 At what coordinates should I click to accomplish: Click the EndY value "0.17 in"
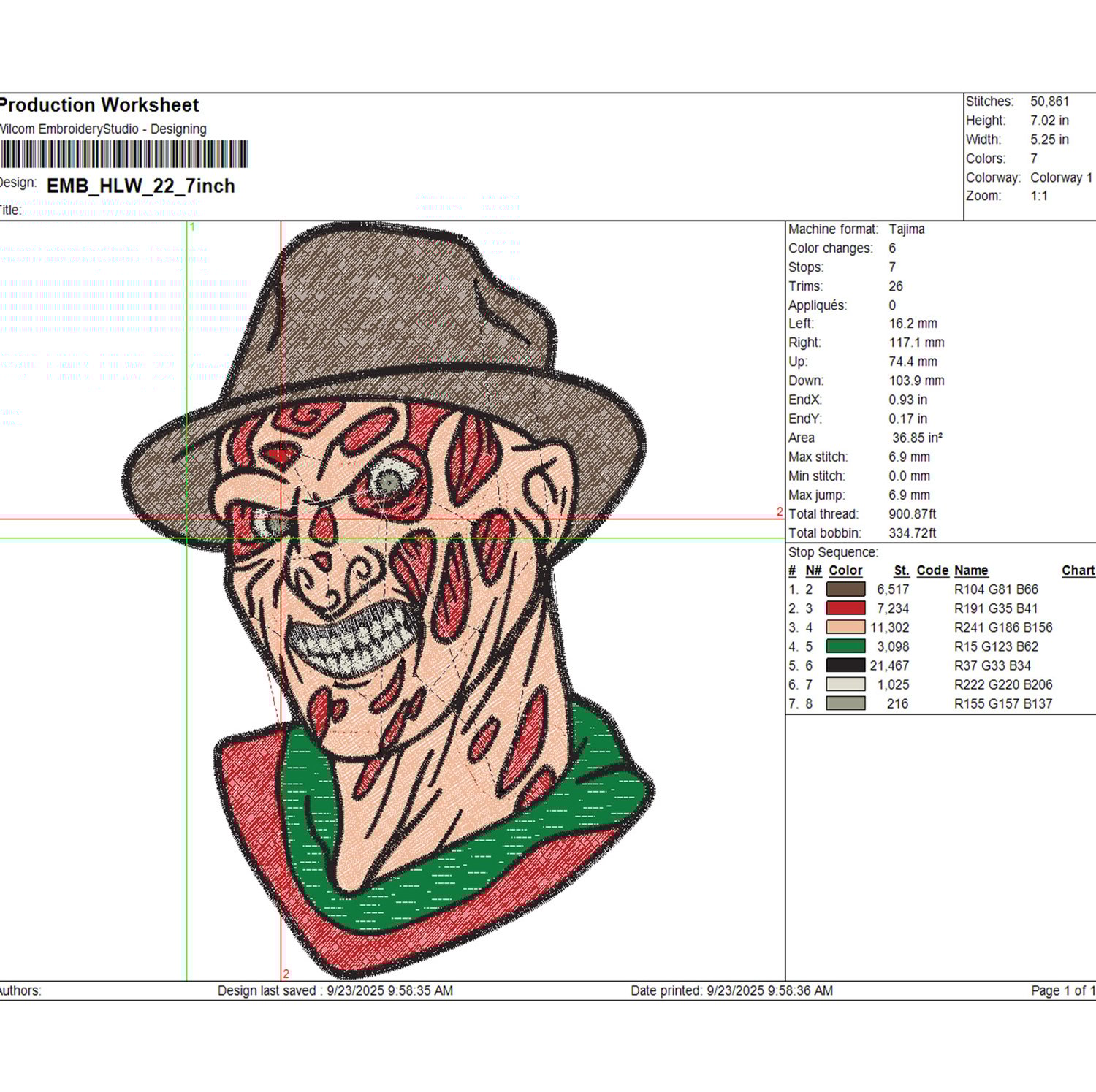click(x=907, y=419)
